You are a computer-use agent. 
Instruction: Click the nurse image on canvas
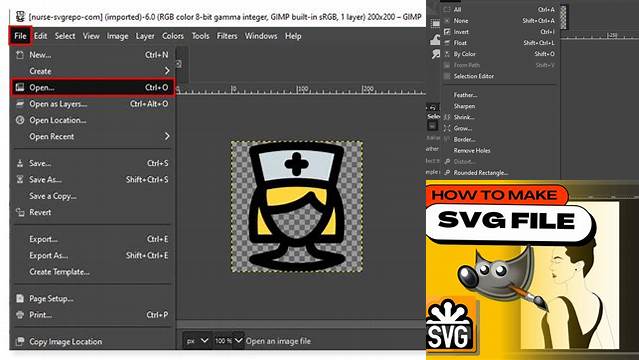297,206
